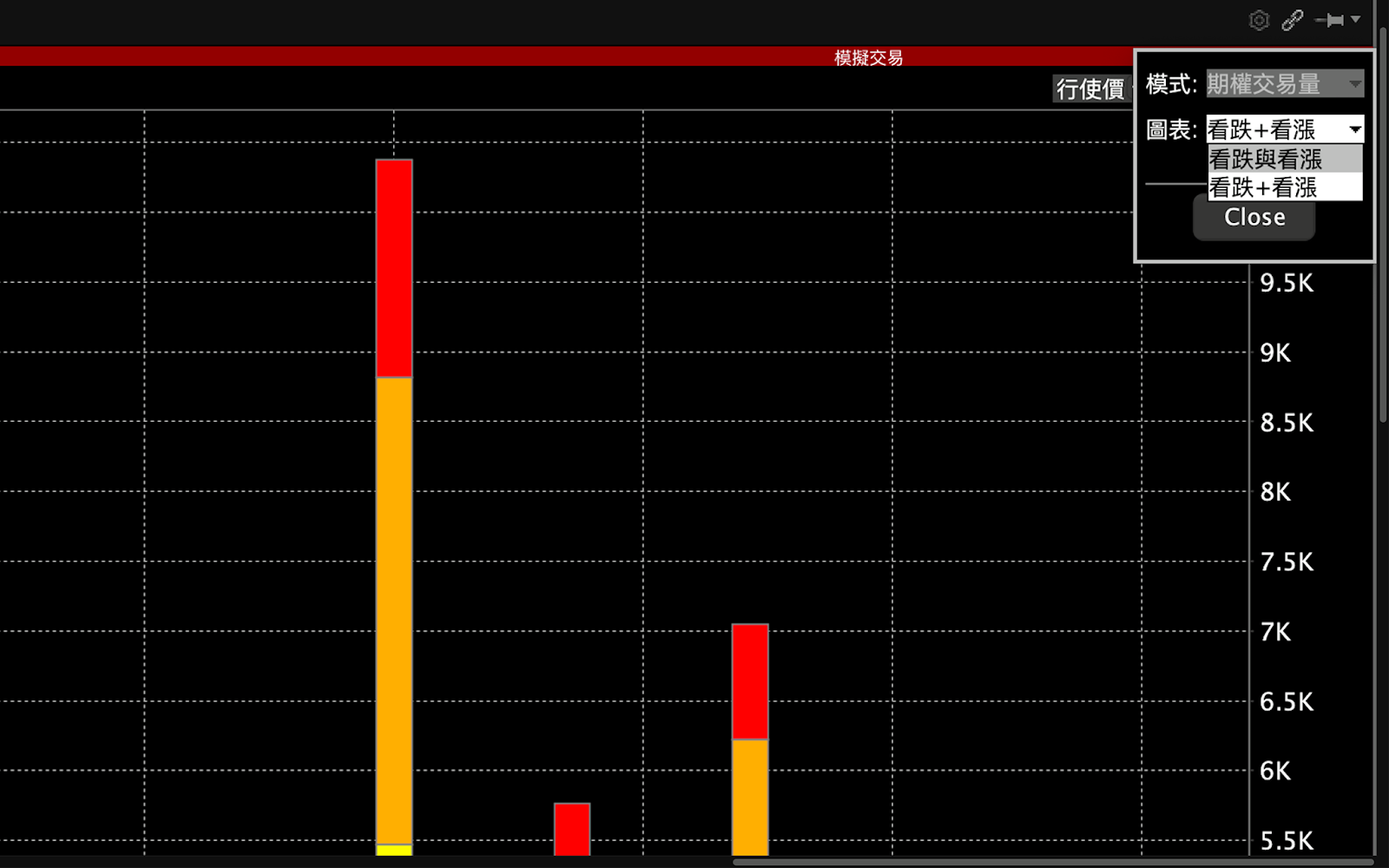
Task: Expand the pin options arrow
Action: tap(1355, 19)
